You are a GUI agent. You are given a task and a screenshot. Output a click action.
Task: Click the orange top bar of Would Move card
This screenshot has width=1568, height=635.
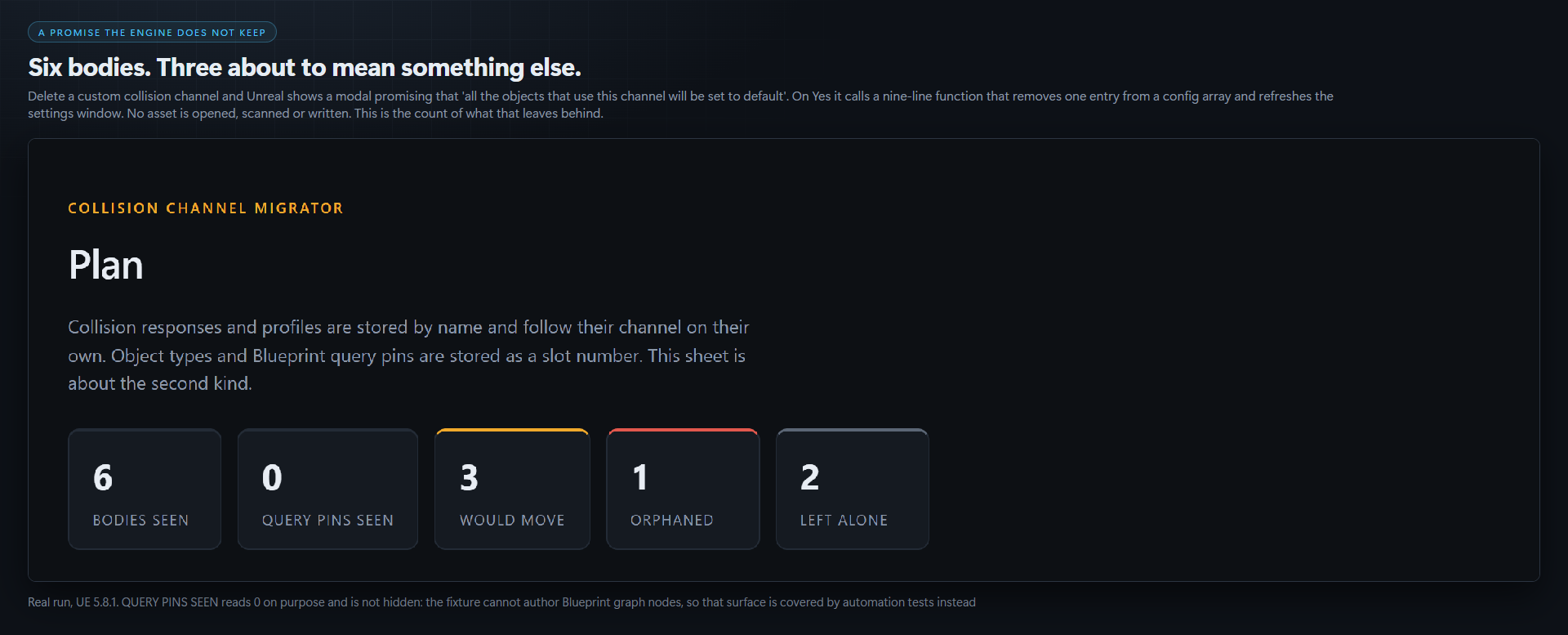coord(512,430)
